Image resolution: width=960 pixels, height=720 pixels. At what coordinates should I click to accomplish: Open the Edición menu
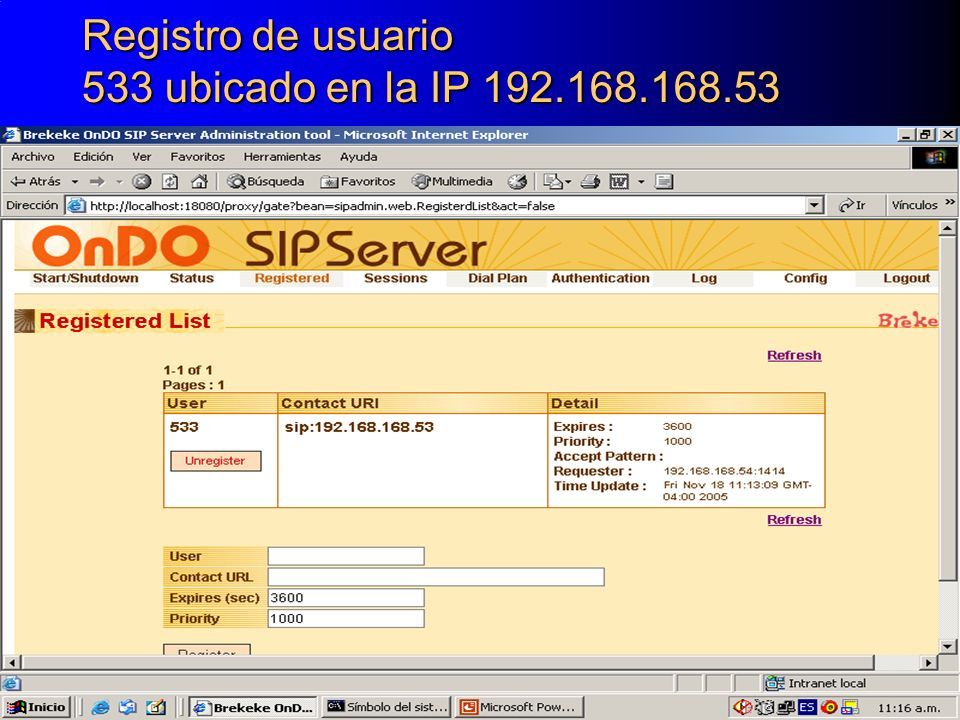(93, 157)
